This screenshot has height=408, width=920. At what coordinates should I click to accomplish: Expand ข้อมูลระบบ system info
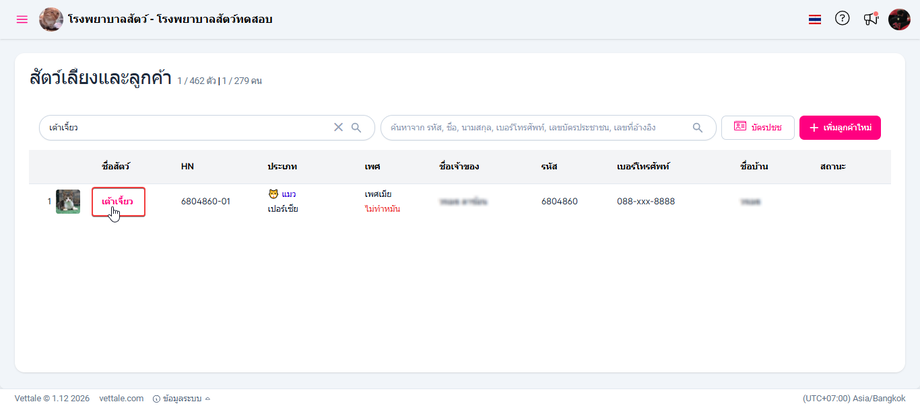point(181,398)
